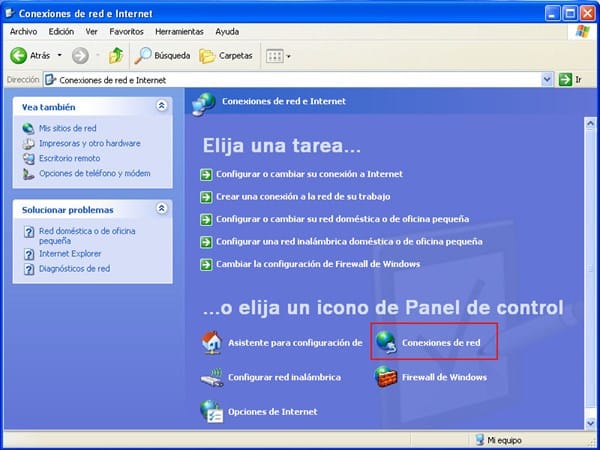Select Configurar o cambiar su conexión a Internet
The height and width of the screenshot is (450, 600).
pos(309,174)
